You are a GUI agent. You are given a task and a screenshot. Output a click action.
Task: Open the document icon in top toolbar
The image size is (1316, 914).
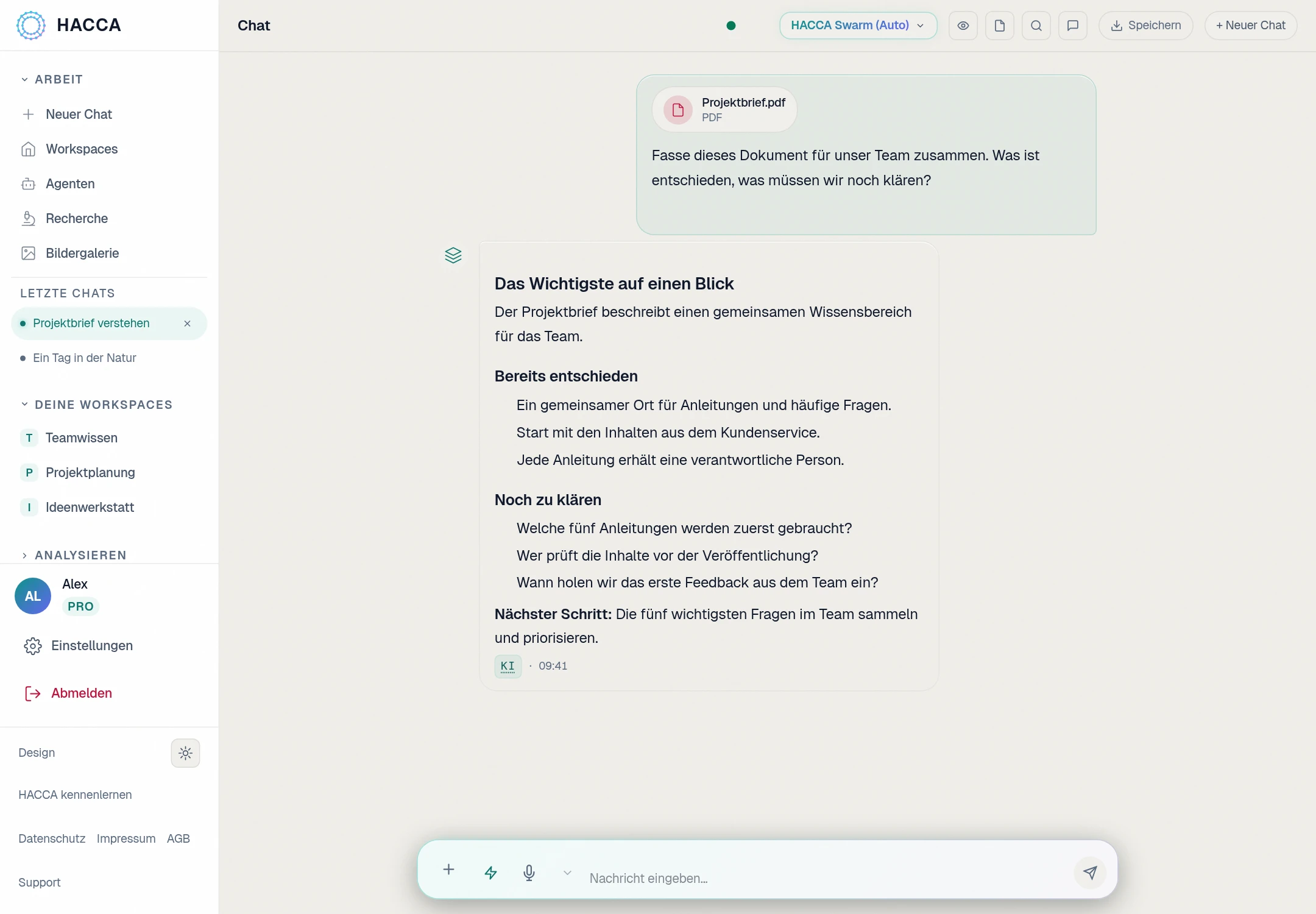pos(1000,26)
